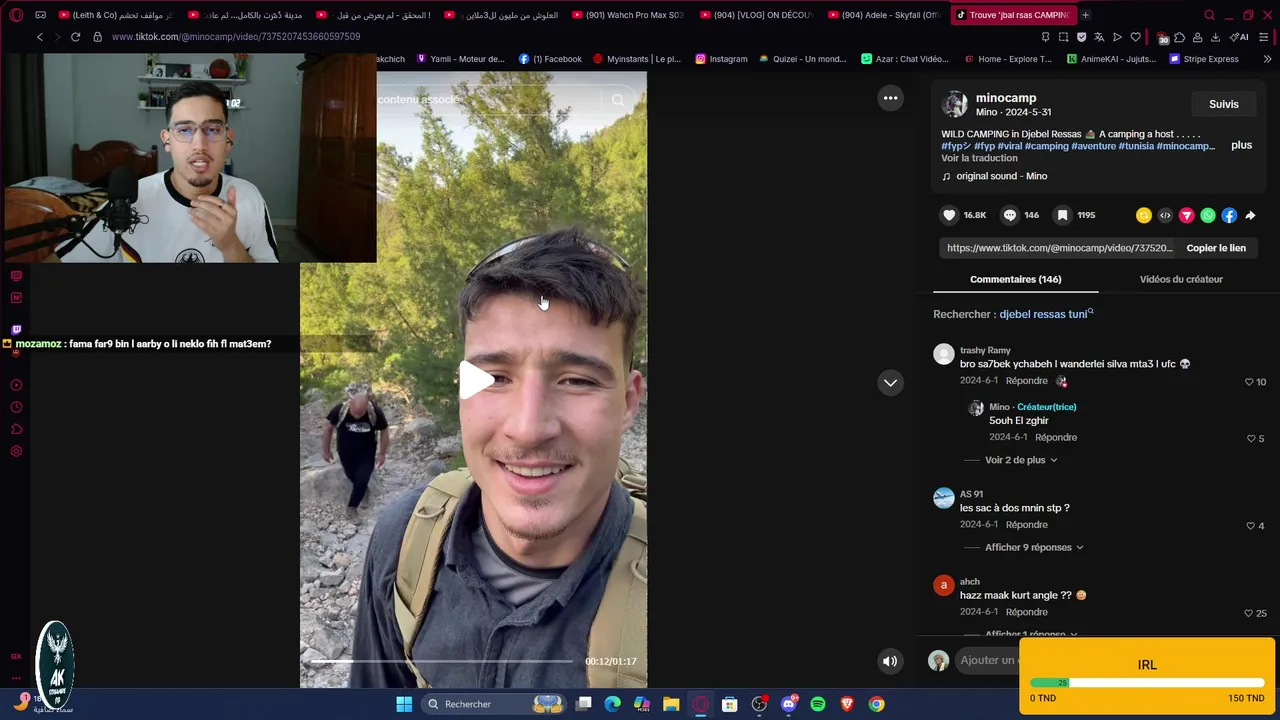Click the #camping hashtag
The width and height of the screenshot is (1280, 720).
click(x=1047, y=146)
